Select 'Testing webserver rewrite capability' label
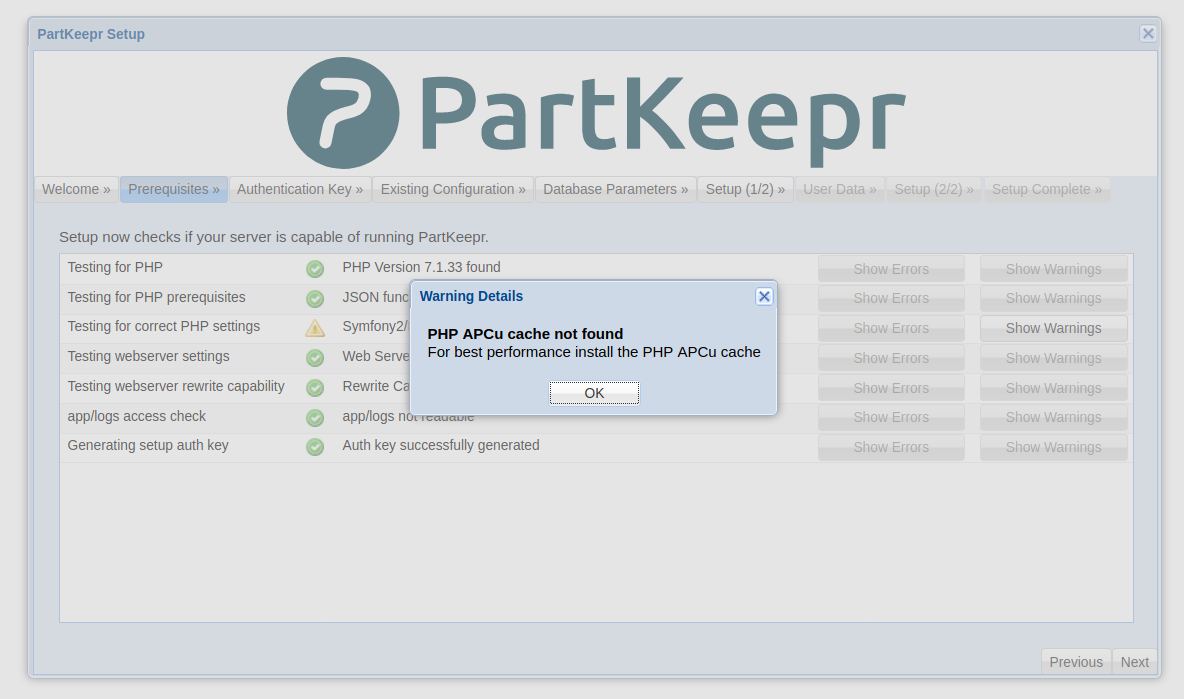The image size is (1184, 699). point(176,386)
